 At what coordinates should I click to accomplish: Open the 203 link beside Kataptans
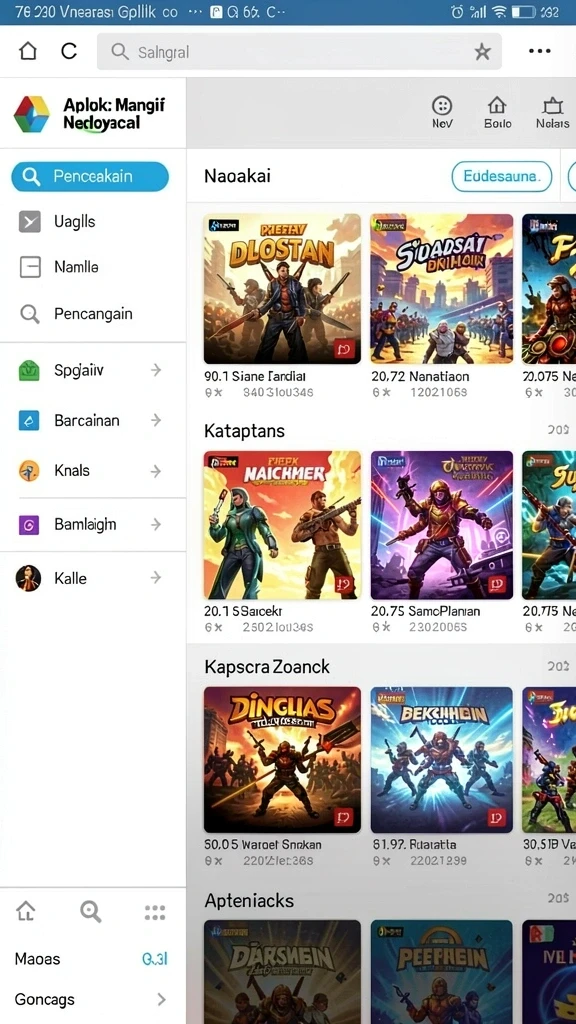(558, 430)
